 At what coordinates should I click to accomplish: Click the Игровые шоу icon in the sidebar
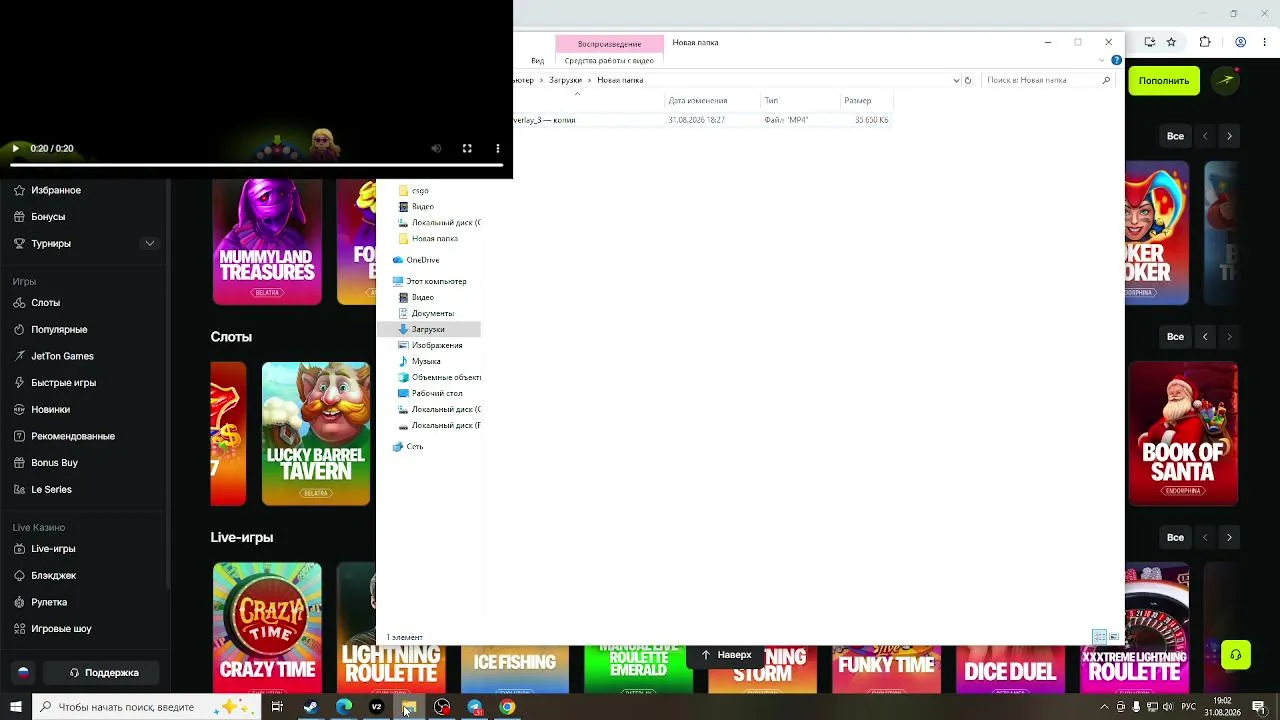pyautogui.click(x=20, y=629)
